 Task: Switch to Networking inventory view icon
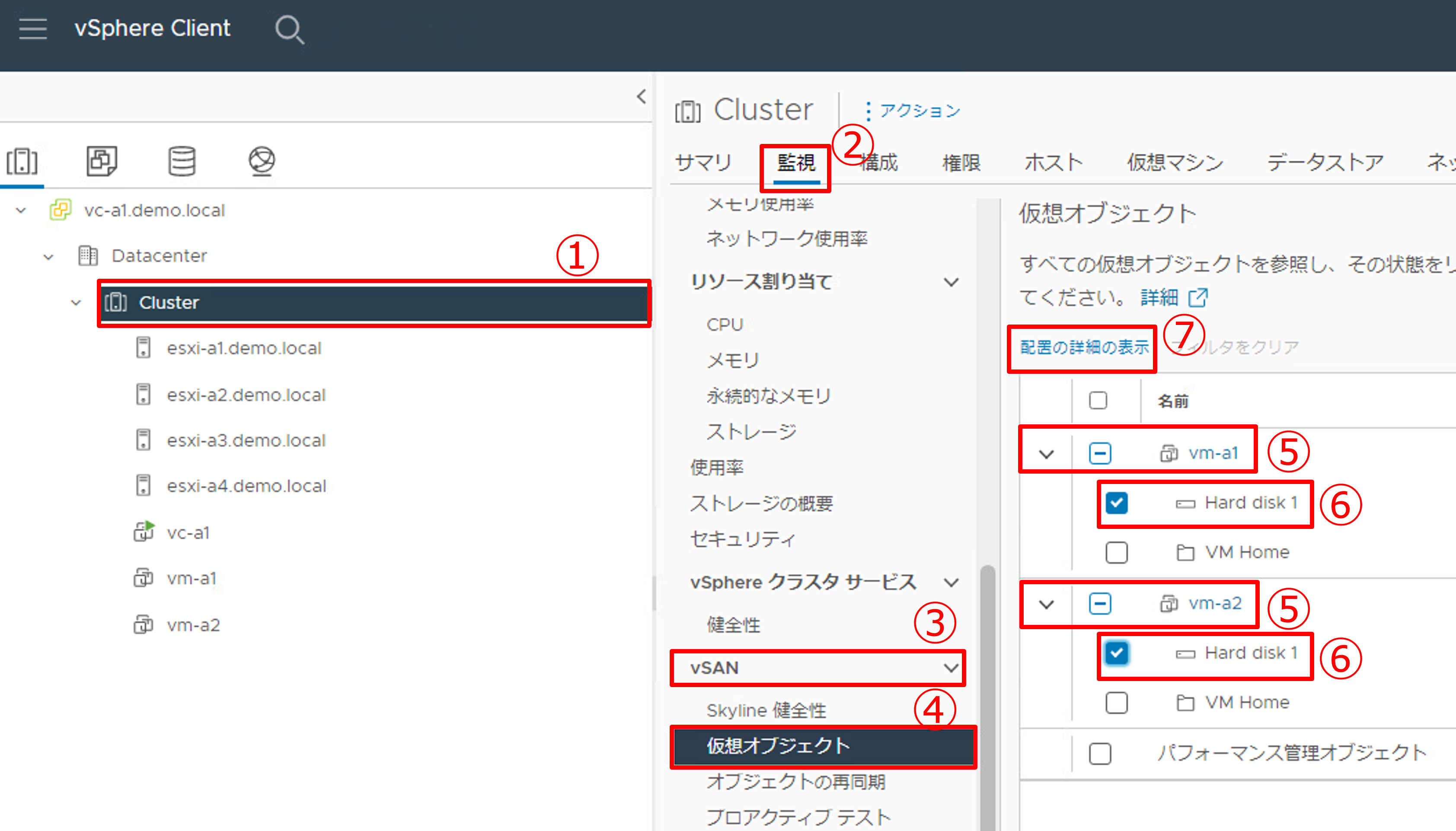point(262,161)
